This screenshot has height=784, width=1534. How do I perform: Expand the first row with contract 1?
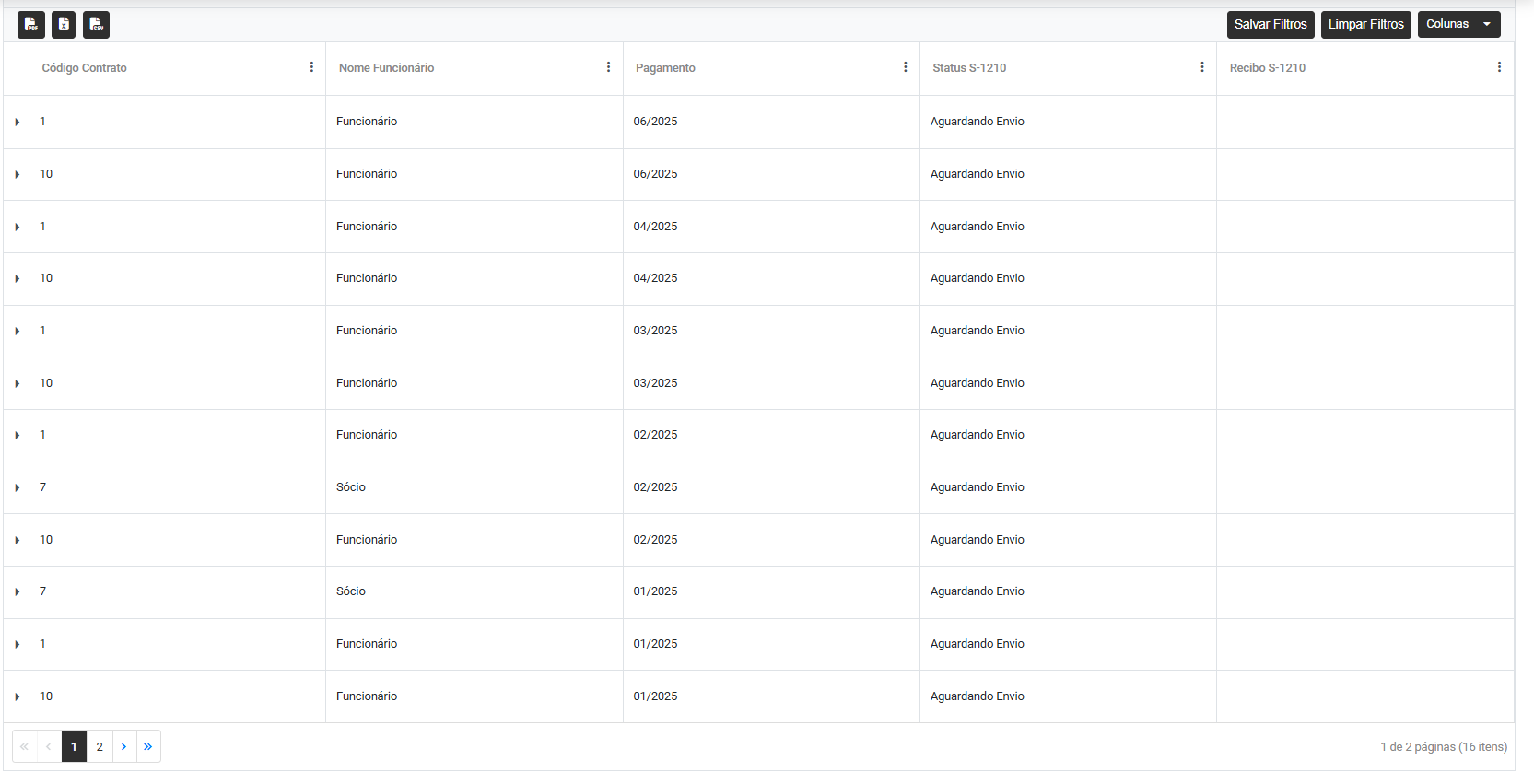click(x=18, y=122)
